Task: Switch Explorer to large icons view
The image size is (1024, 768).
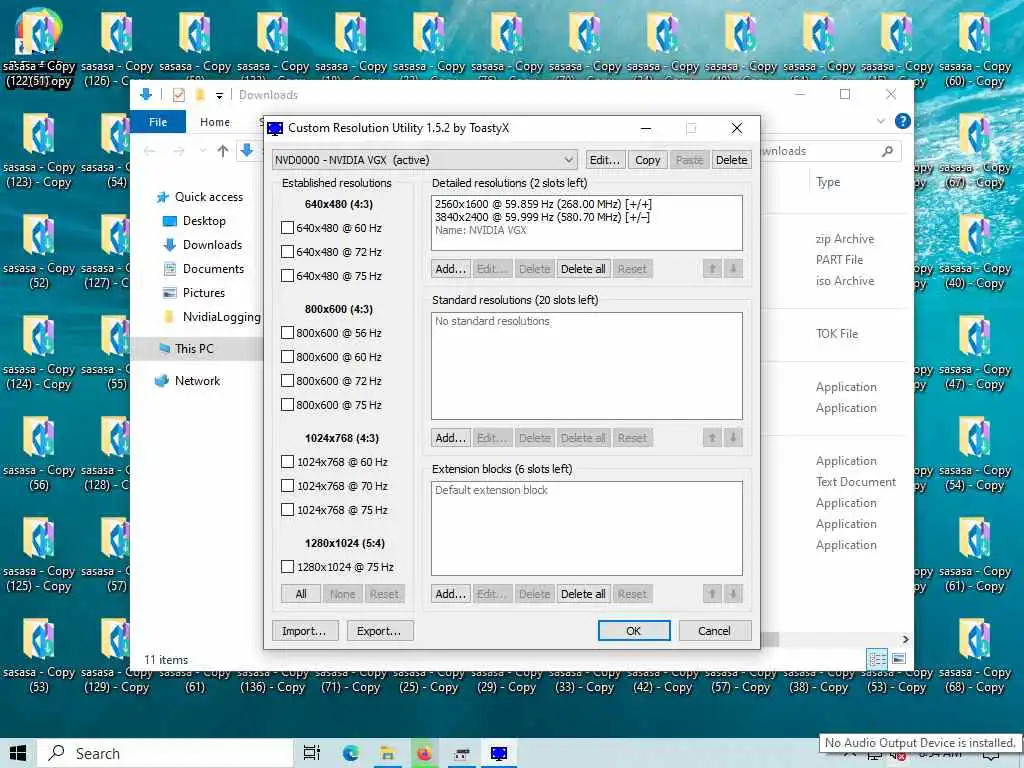Action: click(x=899, y=658)
